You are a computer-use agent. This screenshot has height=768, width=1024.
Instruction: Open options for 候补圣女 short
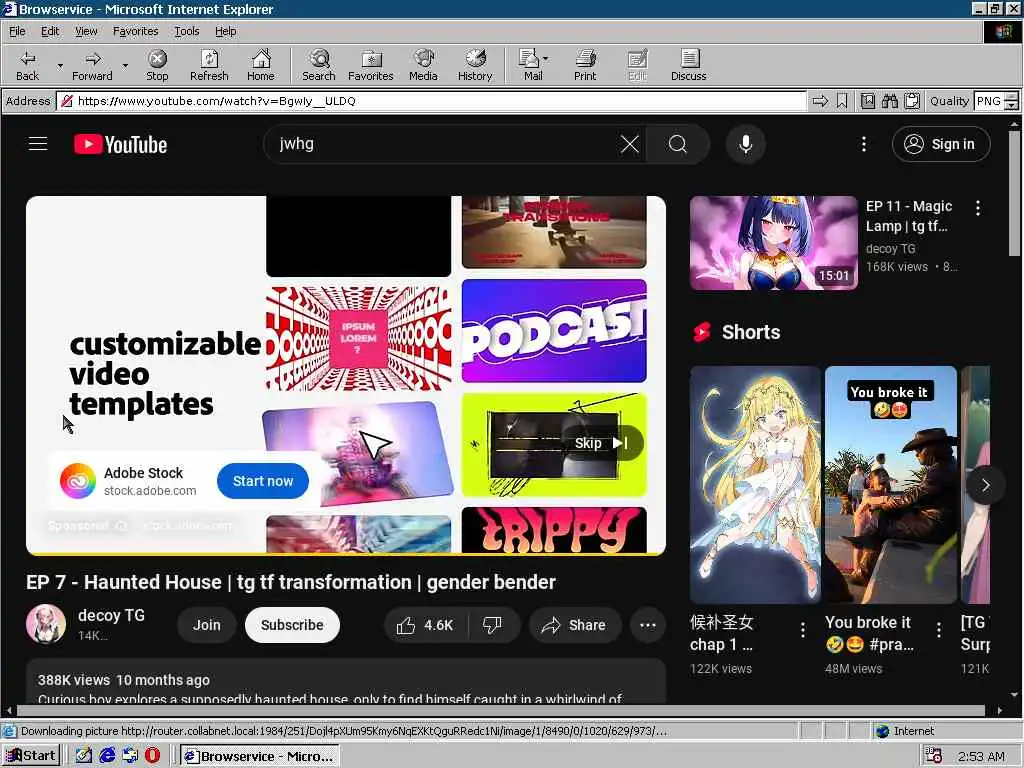(x=803, y=630)
